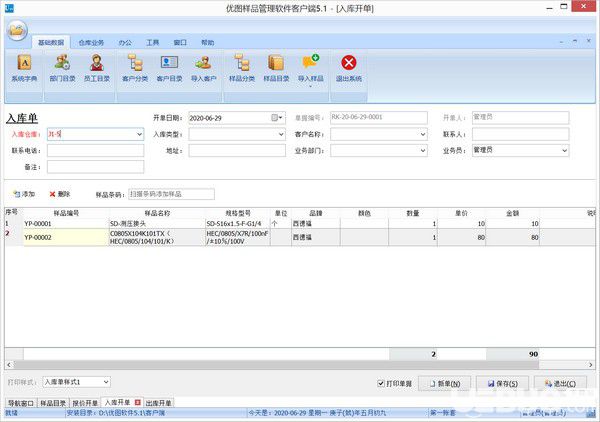600x422 pixels.
Task: Expand the 入库仓库 warehouse dropdown
Action: coord(139,134)
